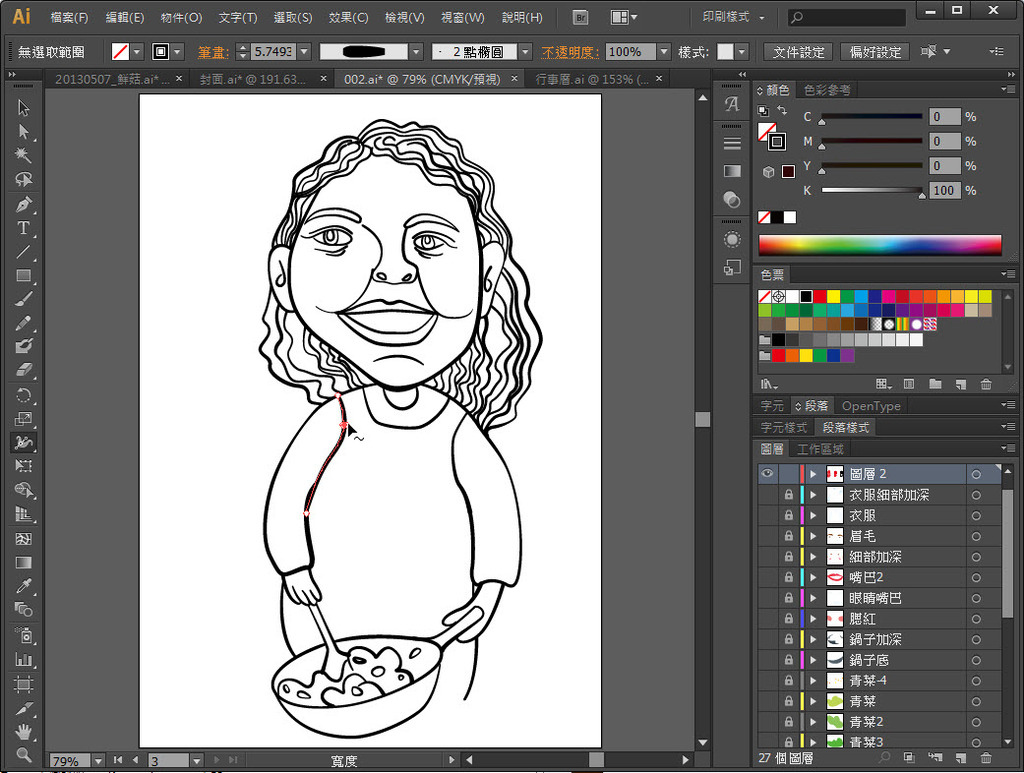Pick the Magic Wand tool
1024x773 pixels.
coord(24,156)
